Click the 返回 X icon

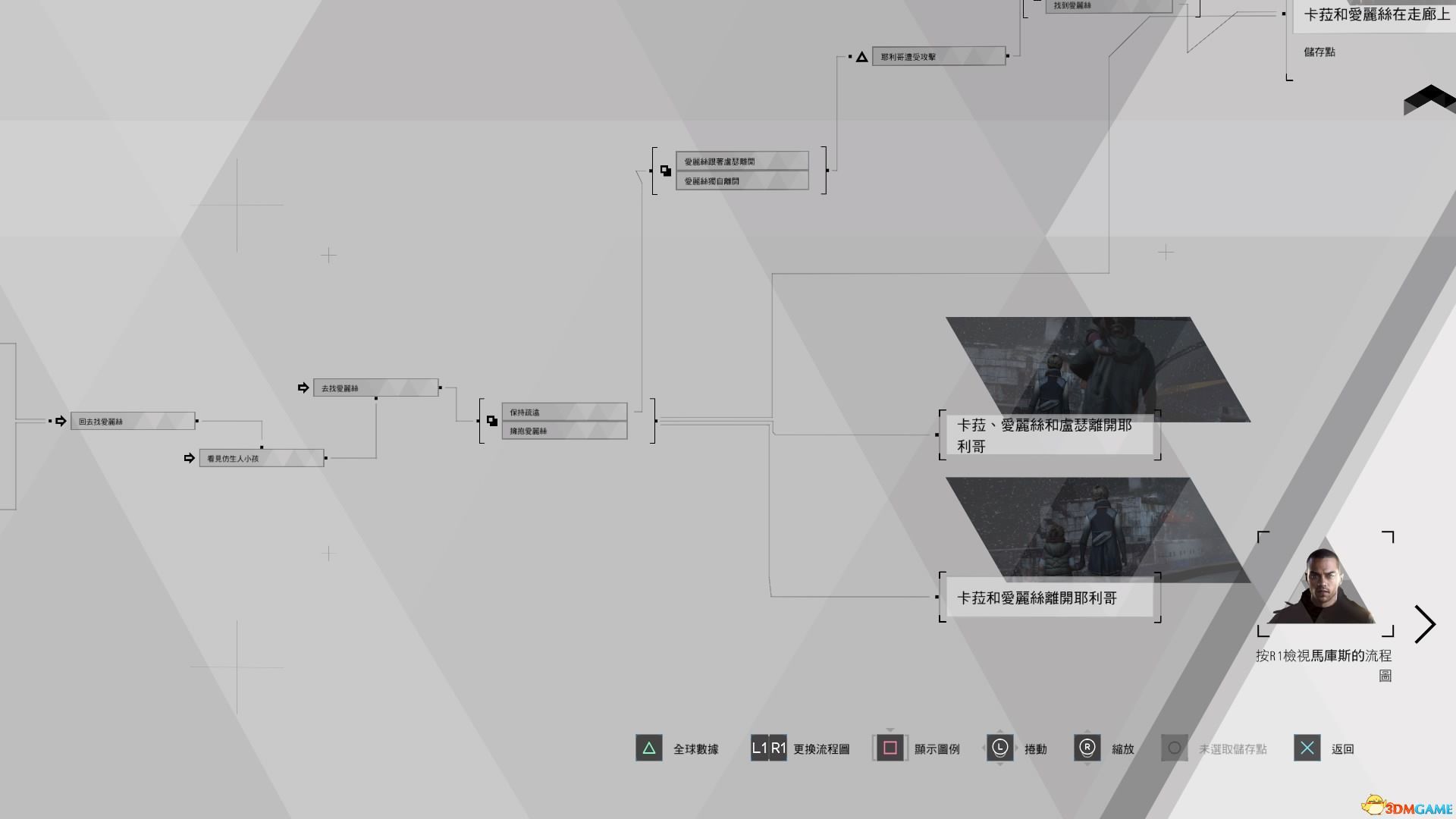[x=1307, y=748]
